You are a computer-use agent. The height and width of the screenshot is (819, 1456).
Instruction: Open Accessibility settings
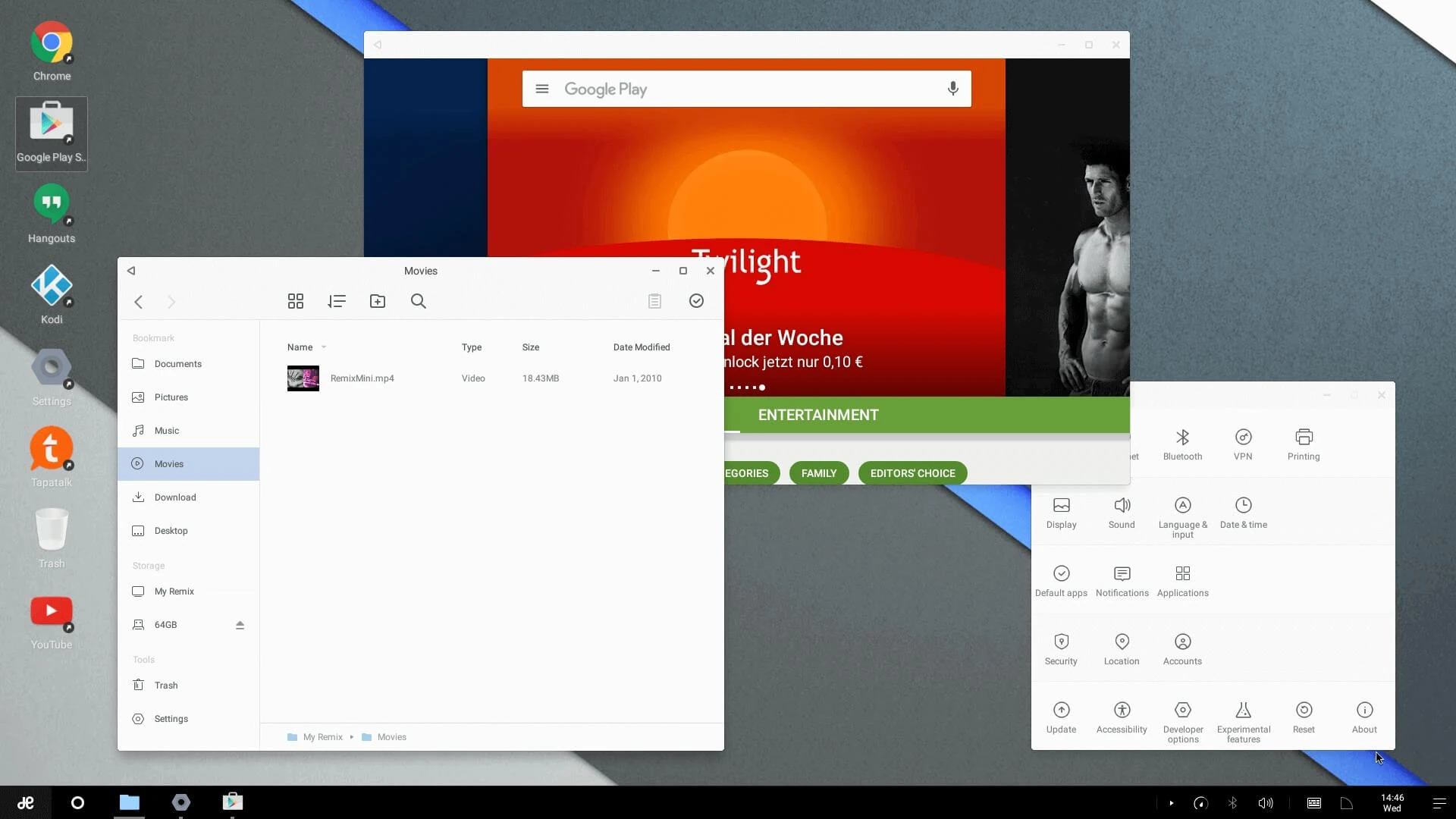(x=1122, y=718)
